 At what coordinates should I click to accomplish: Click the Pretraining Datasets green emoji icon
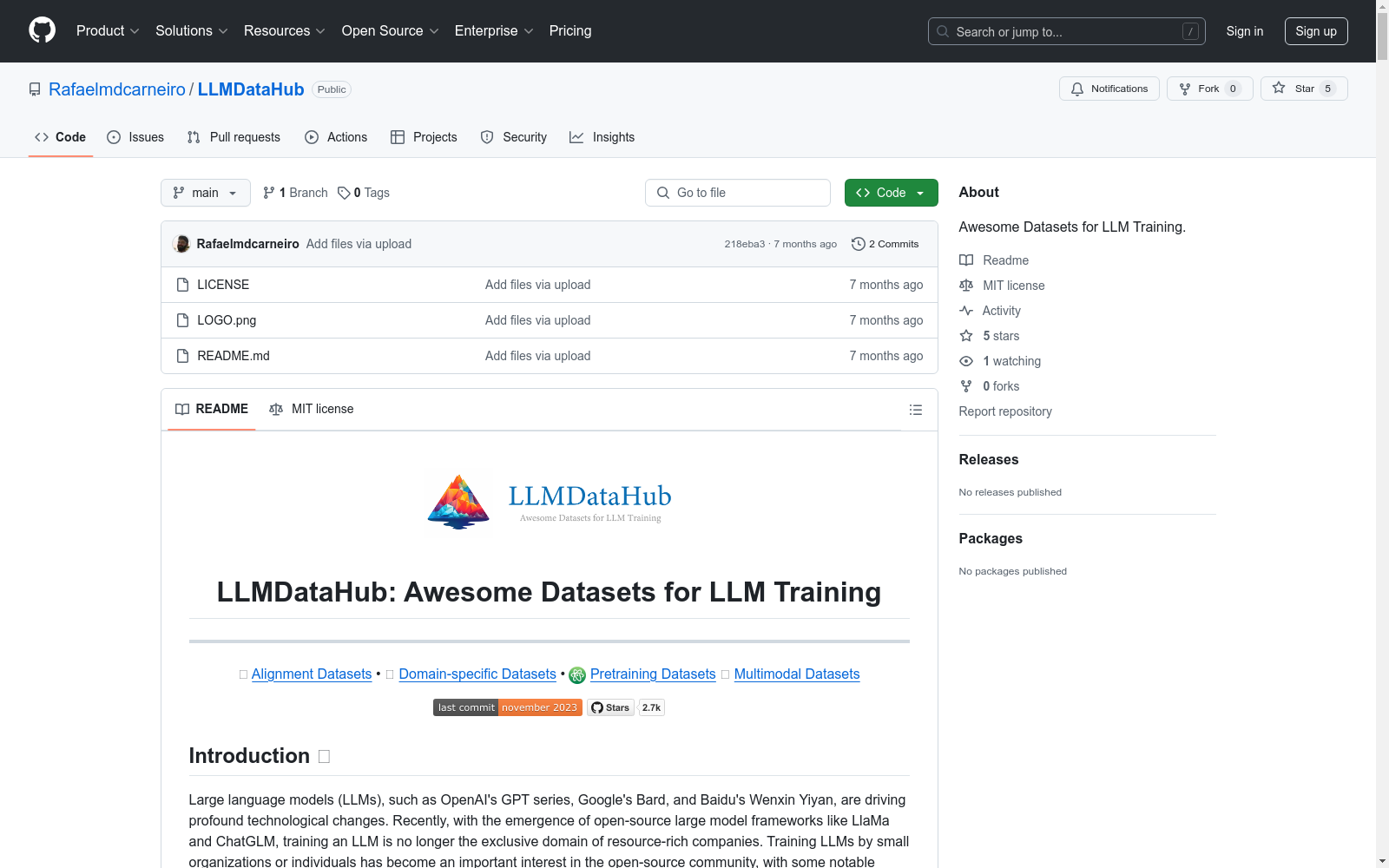[x=577, y=674]
